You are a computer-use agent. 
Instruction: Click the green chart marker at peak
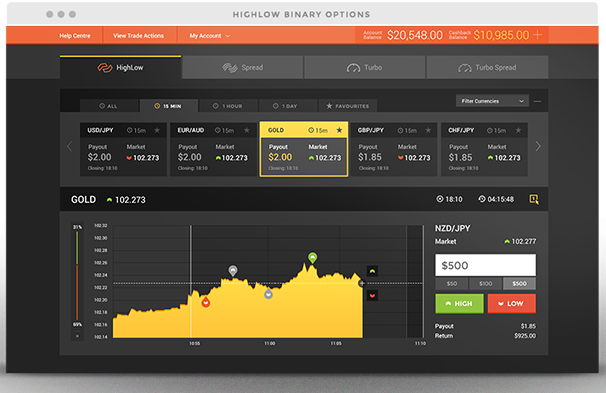click(x=312, y=258)
